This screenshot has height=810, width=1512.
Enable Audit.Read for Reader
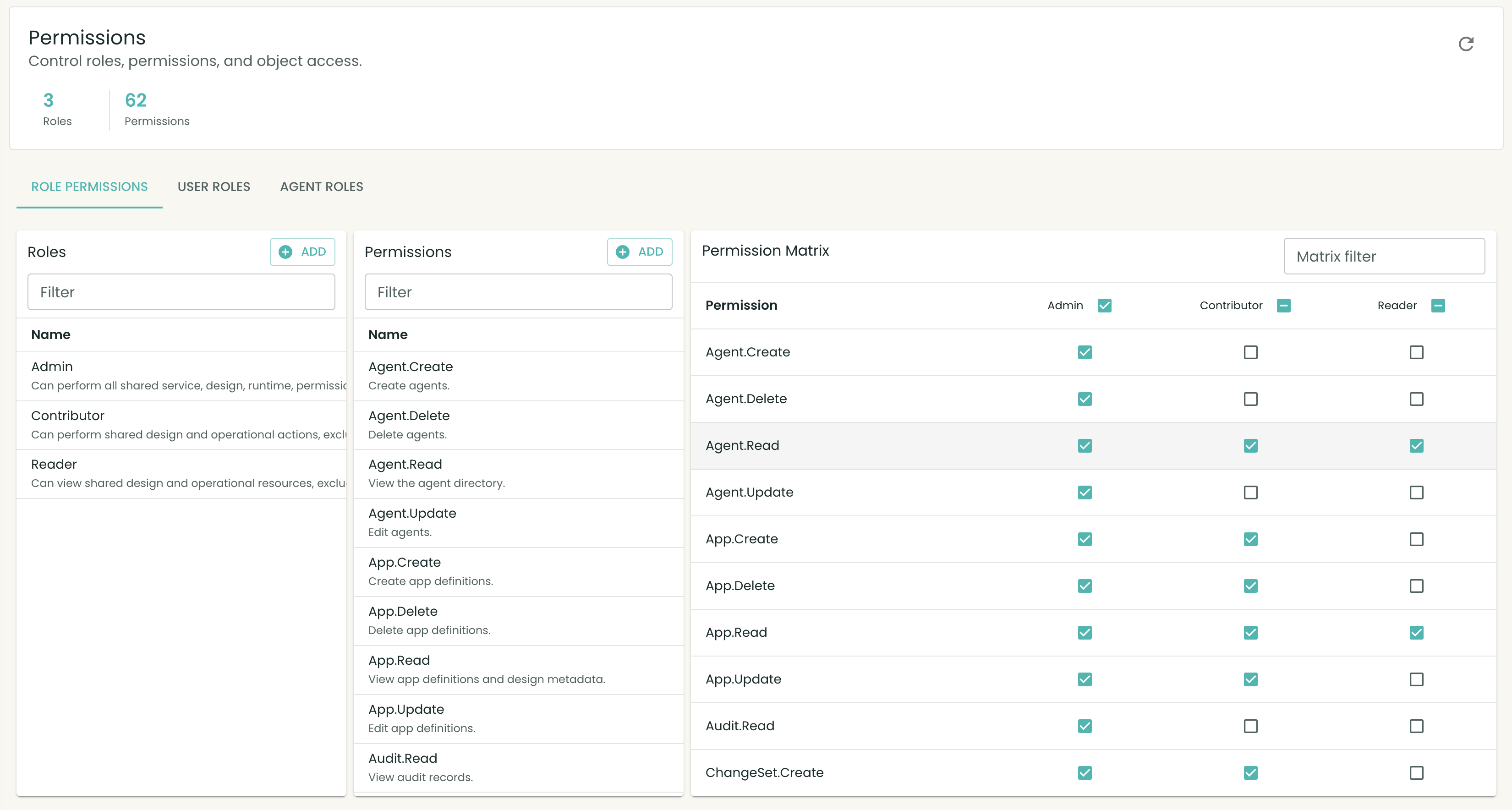[x=1416, y=726]
